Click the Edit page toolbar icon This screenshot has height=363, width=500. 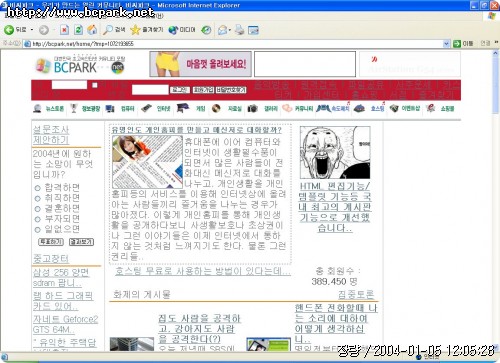(x=253, y=30)
